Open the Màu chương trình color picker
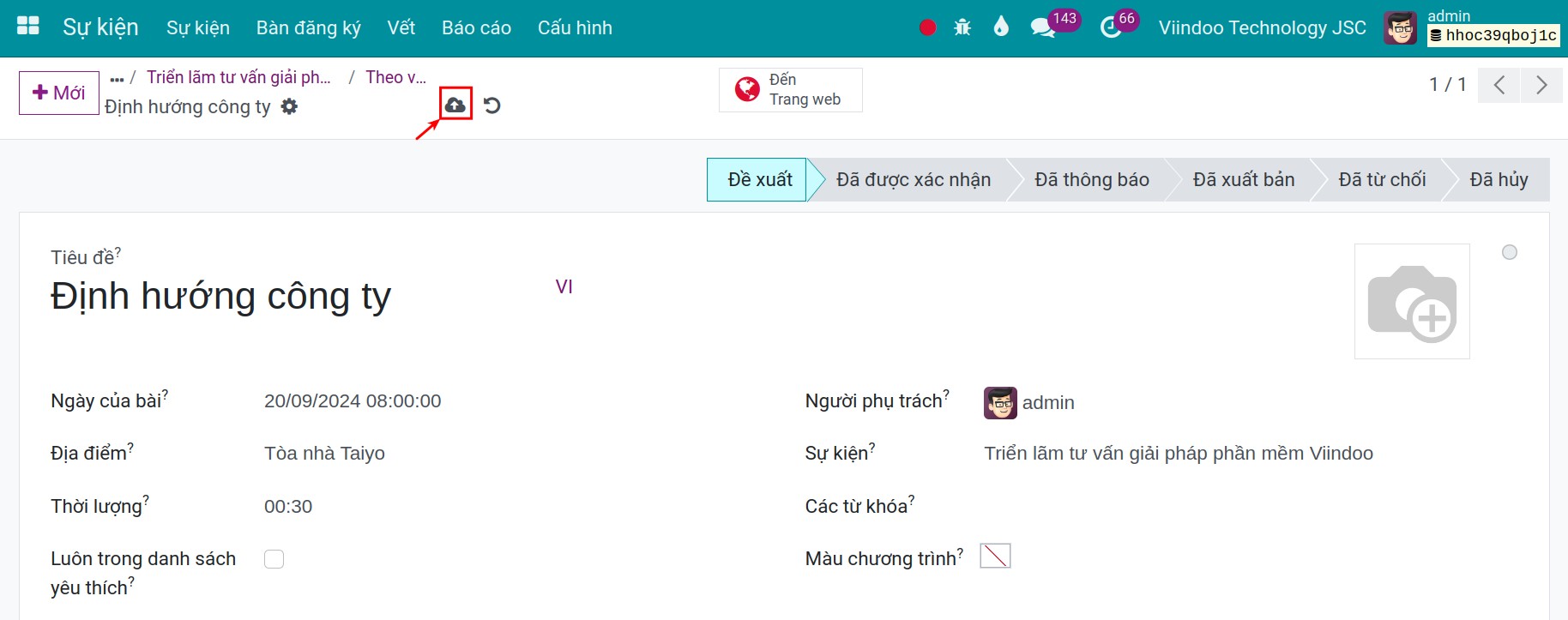 (995, 556)
